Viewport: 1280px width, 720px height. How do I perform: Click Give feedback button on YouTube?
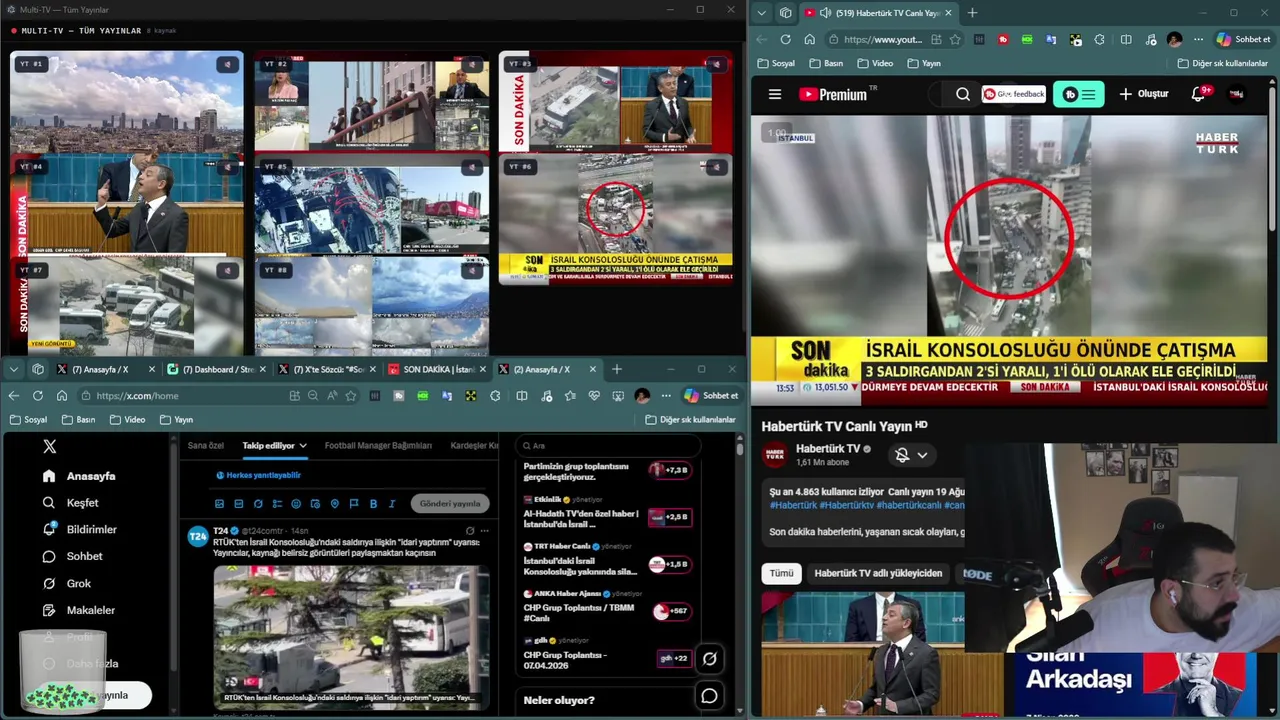coord(1014,94)
